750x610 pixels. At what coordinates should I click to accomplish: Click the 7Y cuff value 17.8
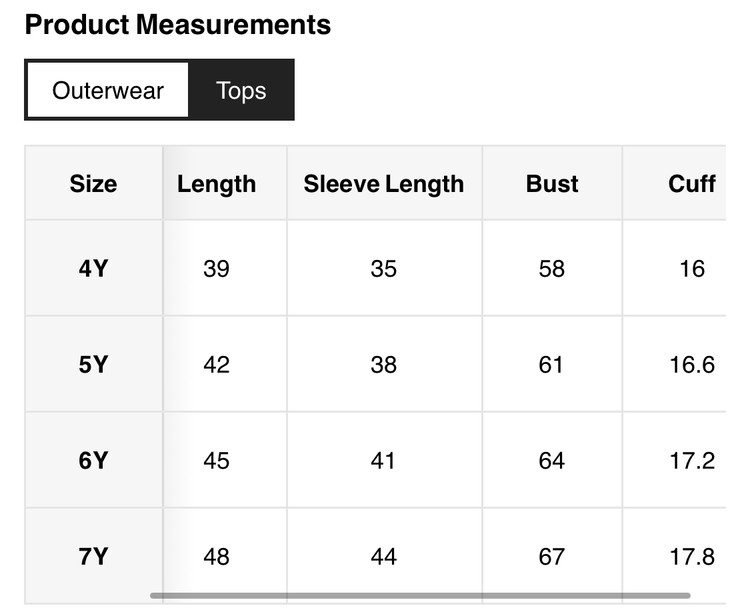(692, 556)
